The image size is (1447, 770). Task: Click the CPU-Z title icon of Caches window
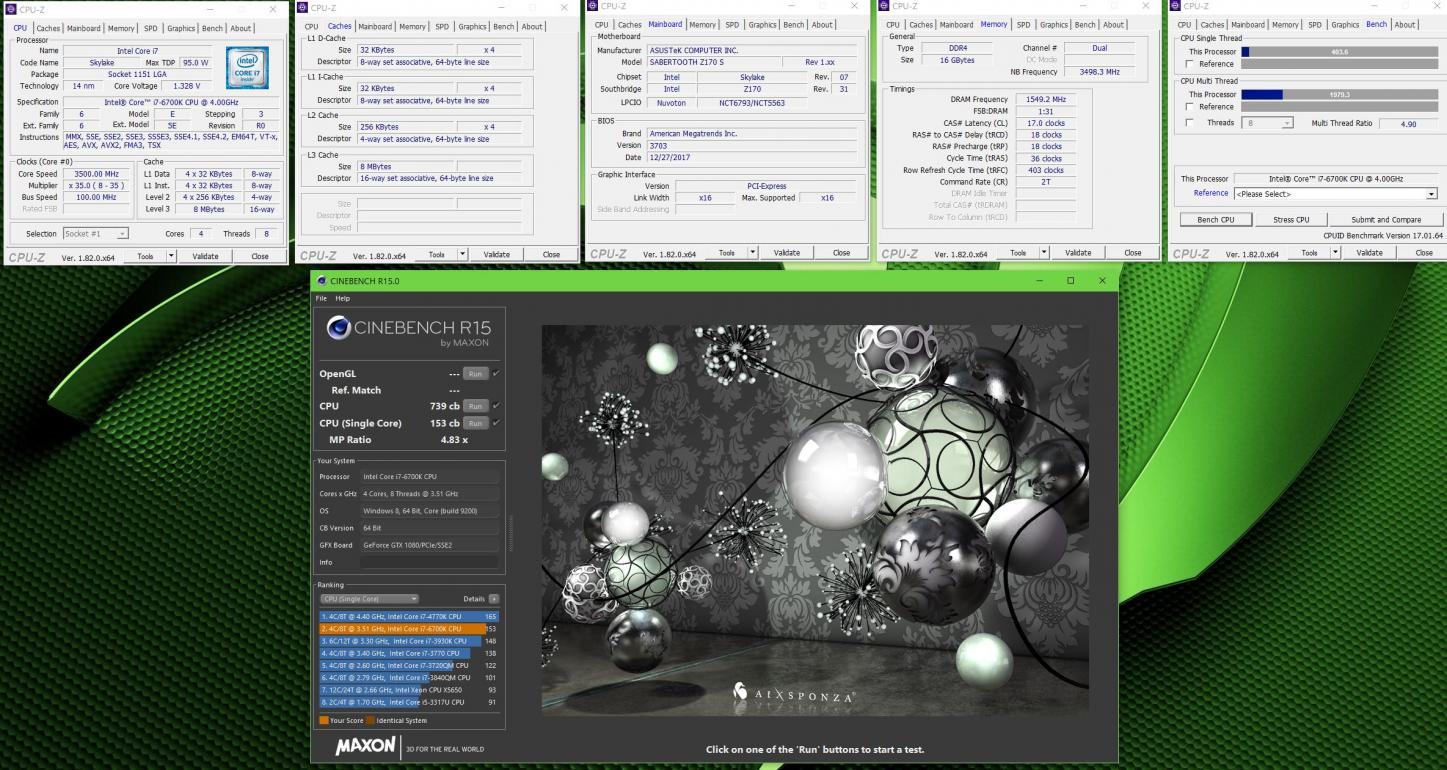[x=304, y=8]
